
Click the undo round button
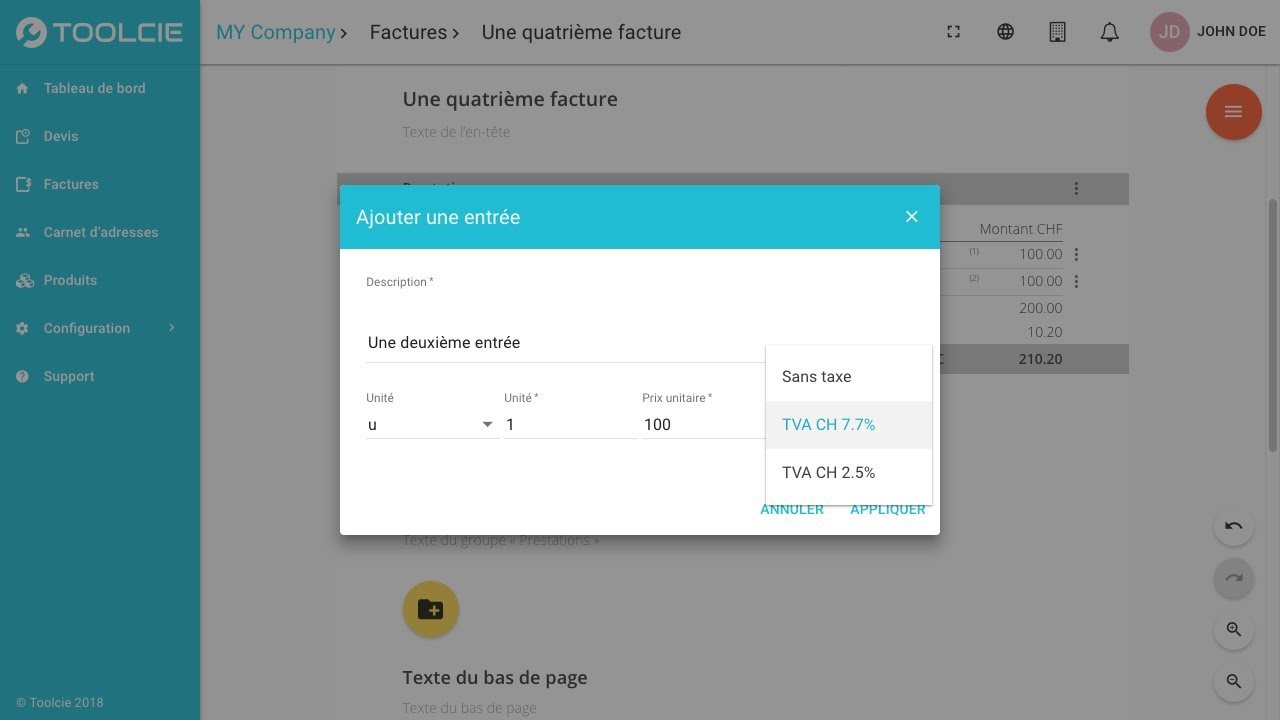coord(1233,526)
